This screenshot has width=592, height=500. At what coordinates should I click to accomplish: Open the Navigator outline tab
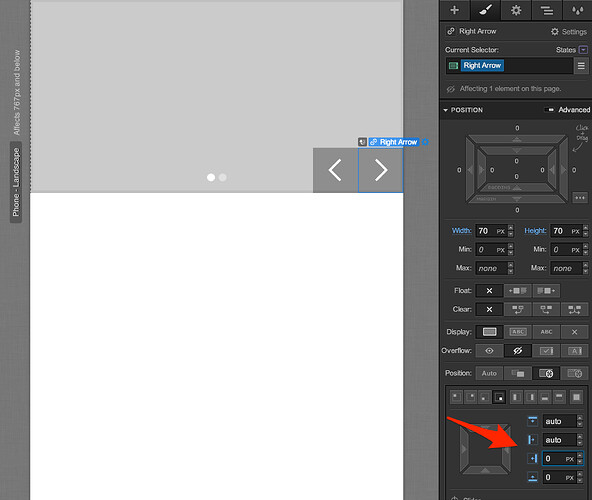pos(546,10)
